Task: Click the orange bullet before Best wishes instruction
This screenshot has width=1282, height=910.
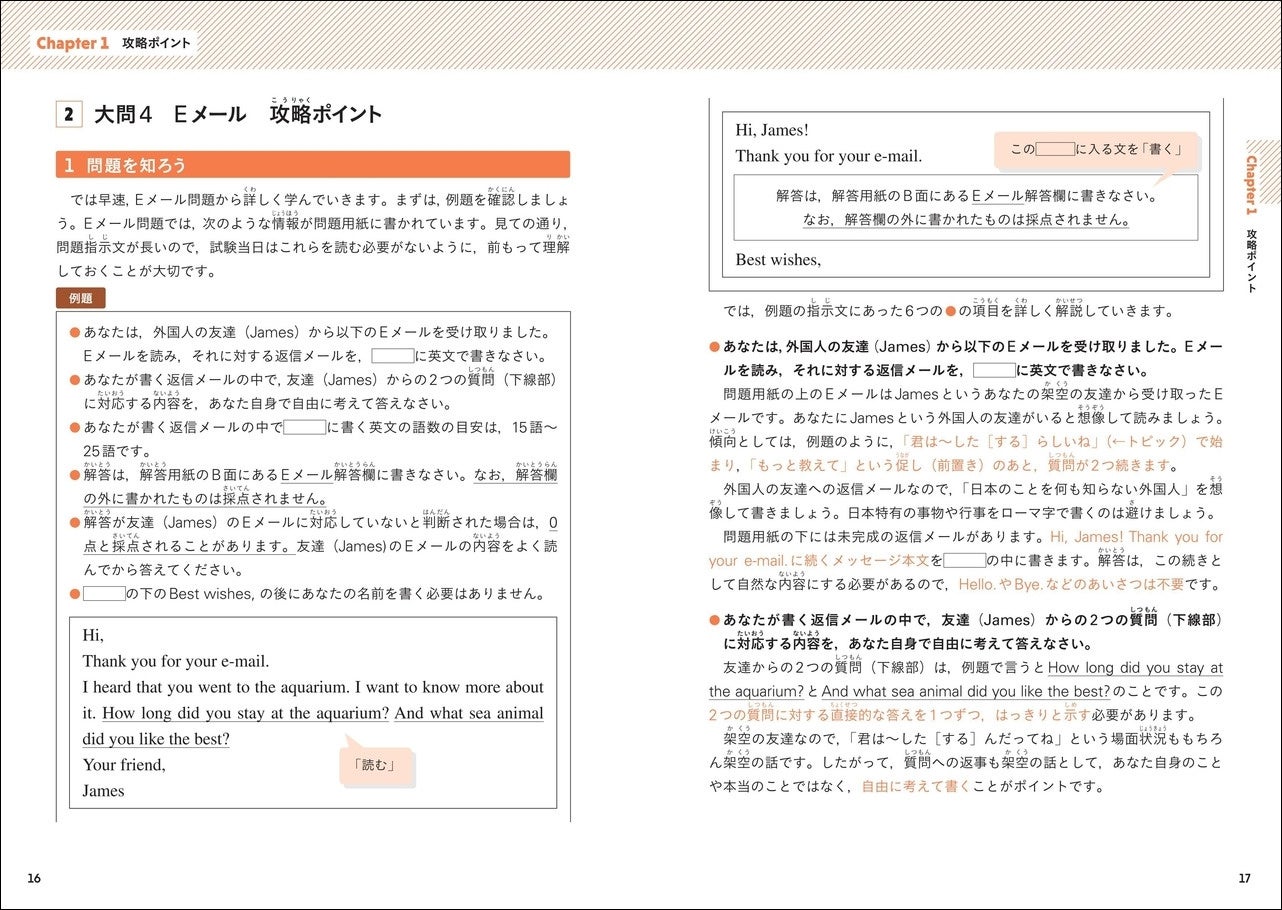Action: tap(75, 594)
